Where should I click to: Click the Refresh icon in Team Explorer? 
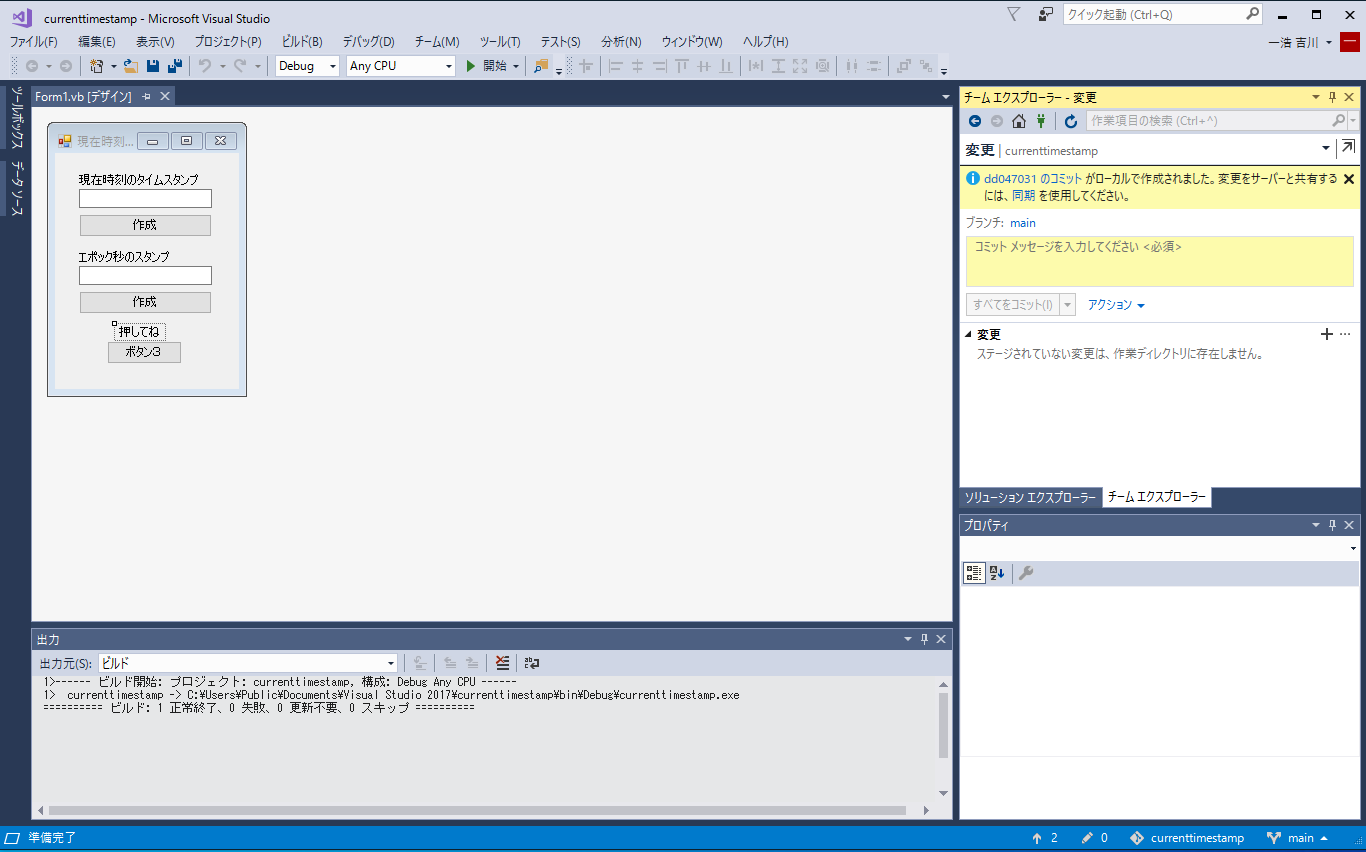[1071, 121]
